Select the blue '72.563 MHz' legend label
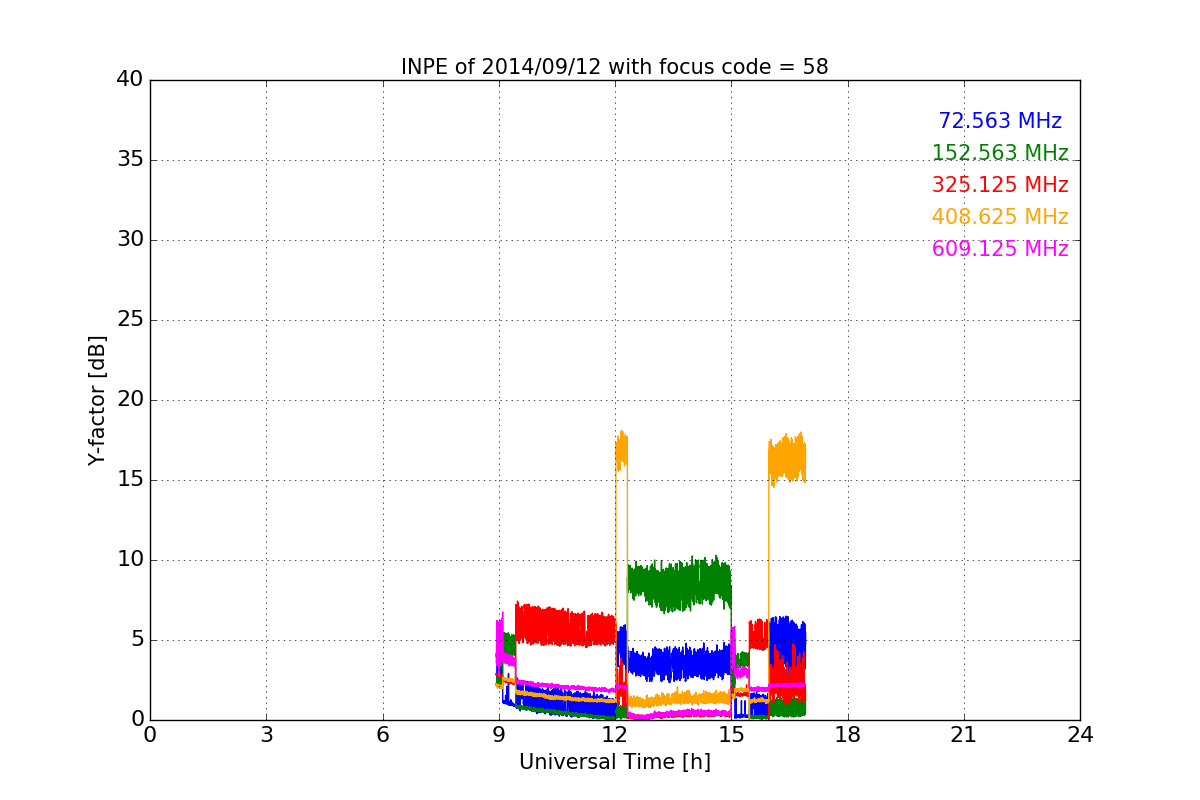The image size is (1200, 800). tap(1000, 121)
